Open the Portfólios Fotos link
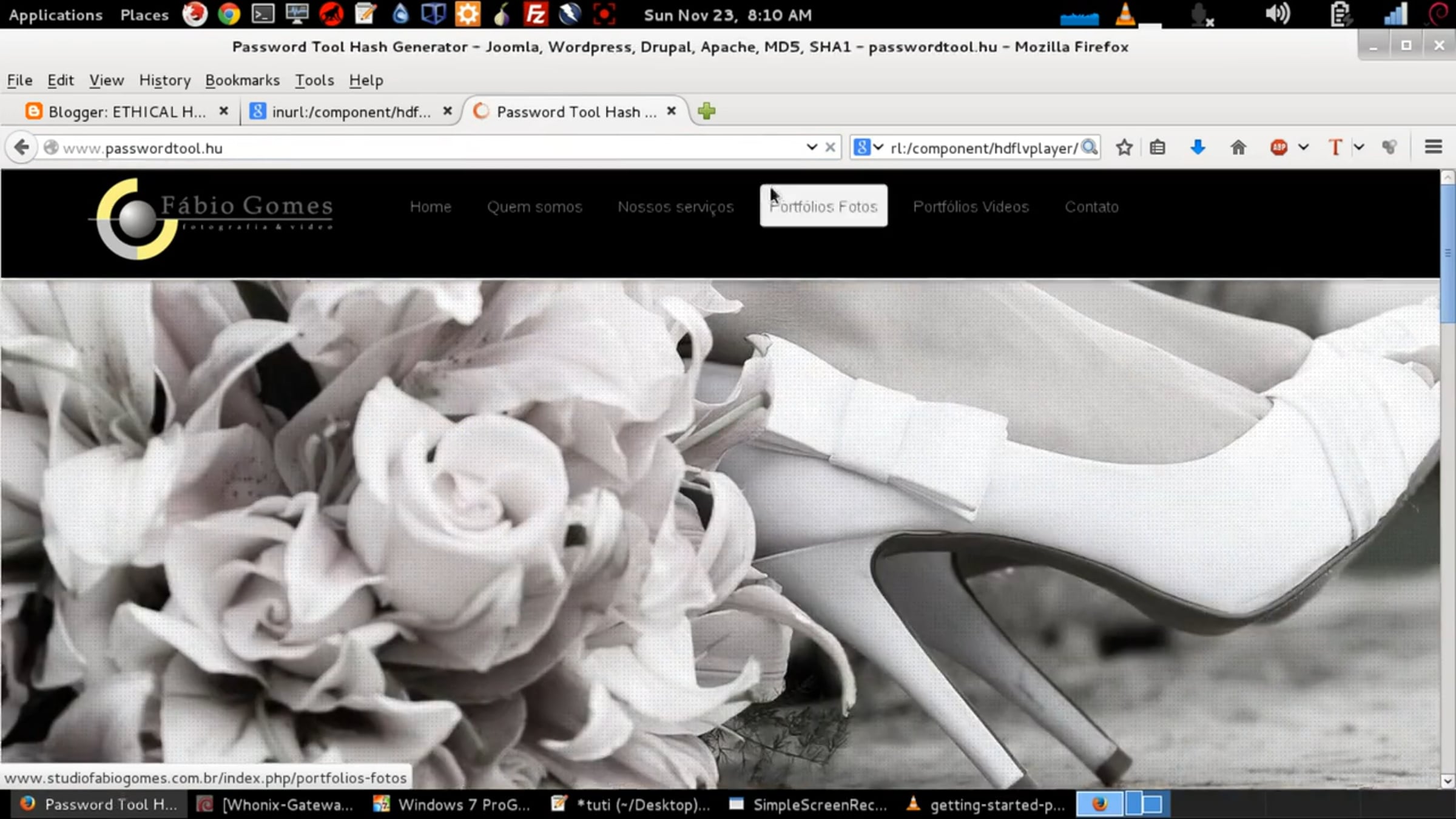 (823, 206)
